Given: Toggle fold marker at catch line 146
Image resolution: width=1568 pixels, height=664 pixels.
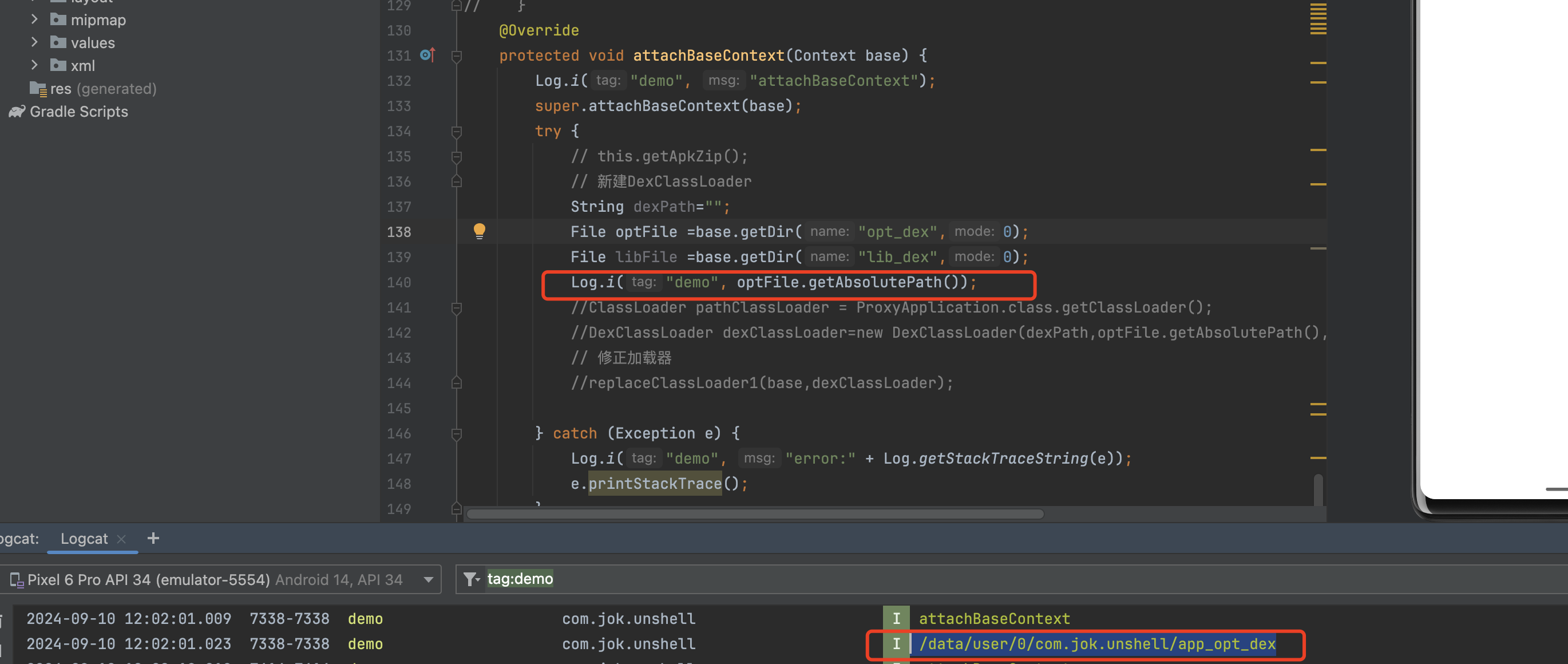Looking at the screenshot, I should 457,434.
